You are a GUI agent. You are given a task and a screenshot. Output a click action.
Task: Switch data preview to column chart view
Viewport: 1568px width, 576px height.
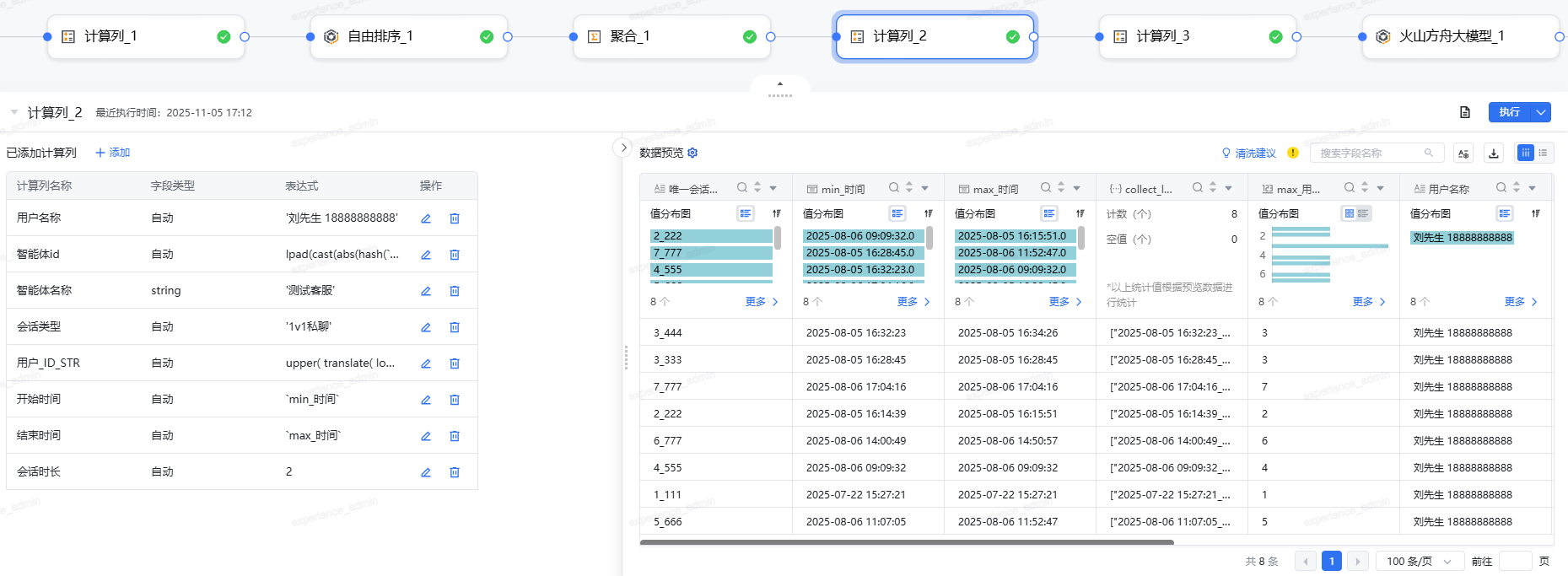coord(1526,153)
